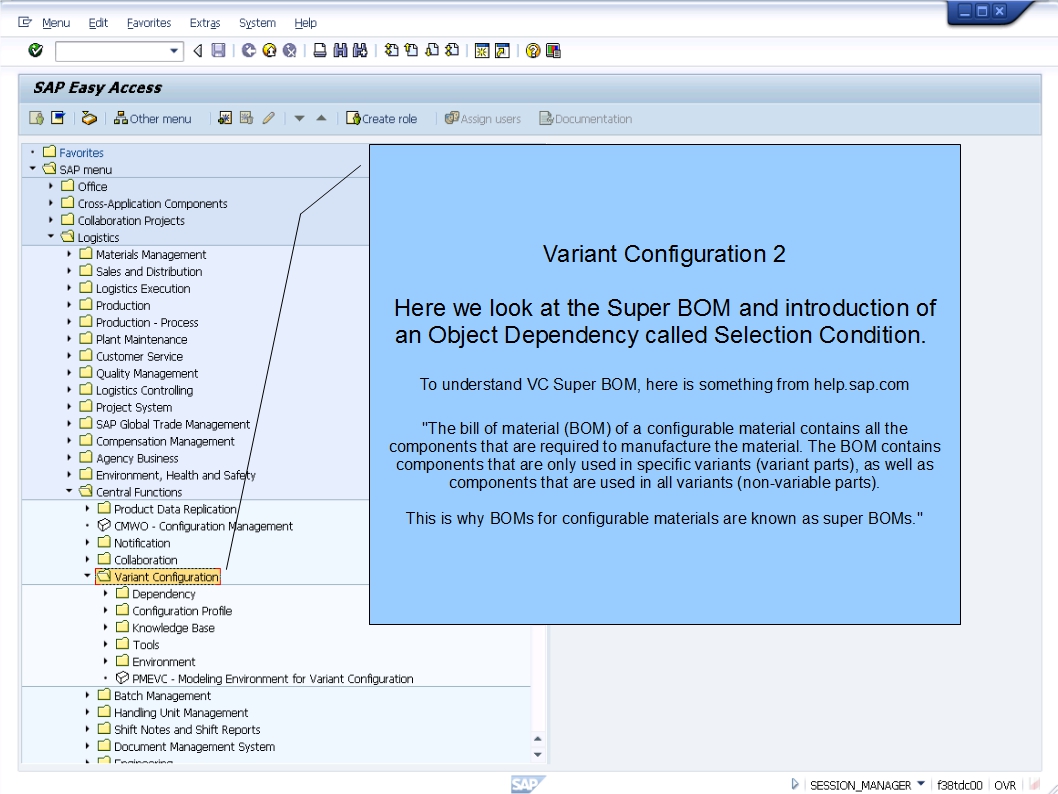Click the yellow Exit icon

[x=269, y=51]
